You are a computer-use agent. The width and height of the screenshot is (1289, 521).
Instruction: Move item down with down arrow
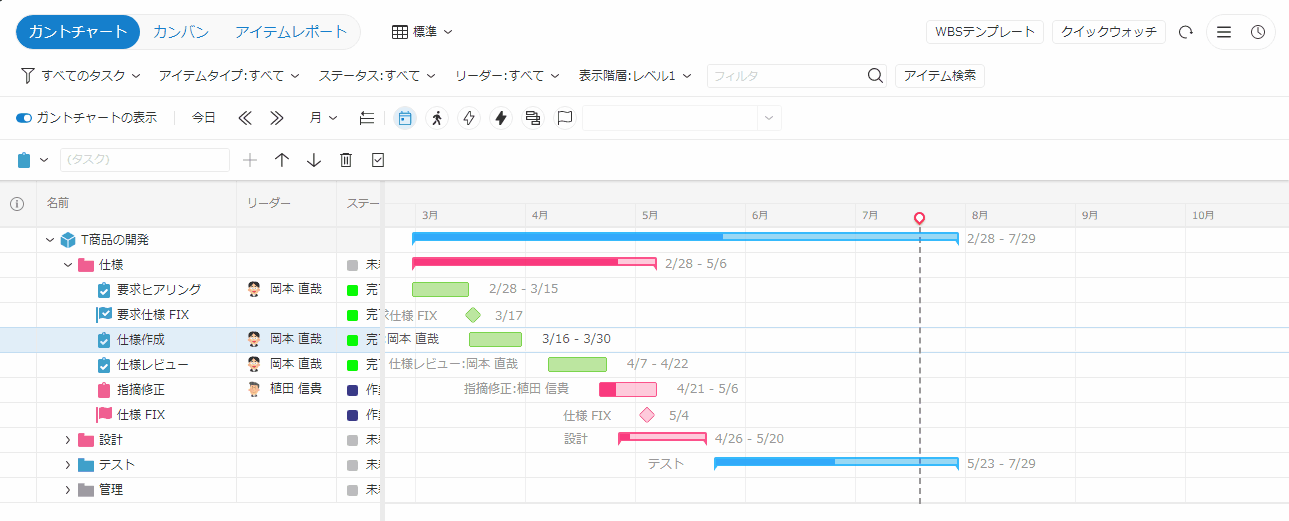(x=314, y=160)
